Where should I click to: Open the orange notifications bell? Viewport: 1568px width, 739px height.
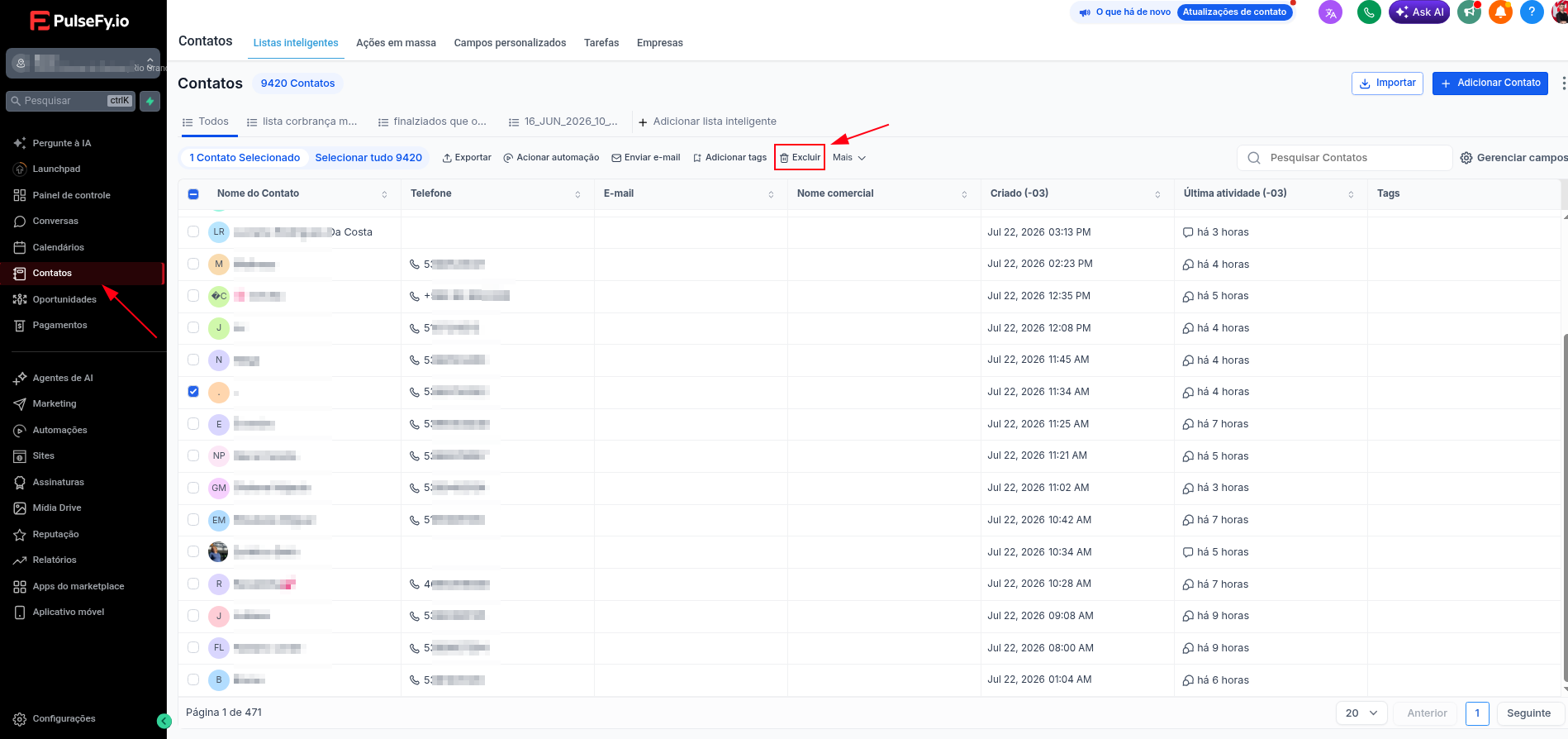(1500, 12)
